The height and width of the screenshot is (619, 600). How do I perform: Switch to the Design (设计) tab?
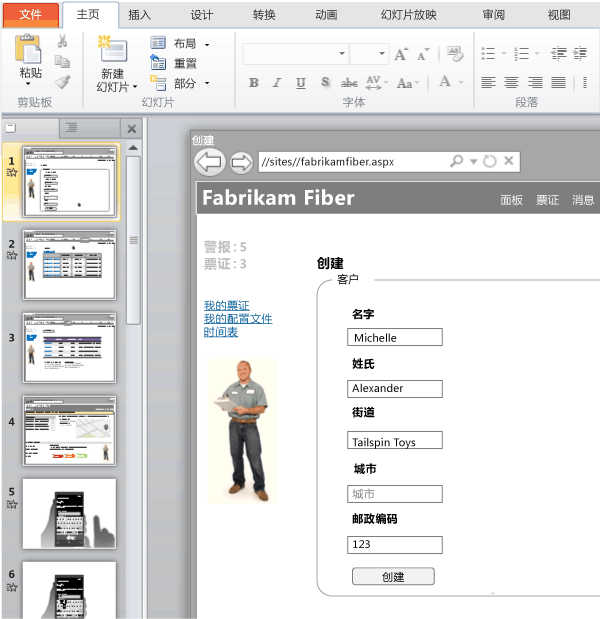202,15
